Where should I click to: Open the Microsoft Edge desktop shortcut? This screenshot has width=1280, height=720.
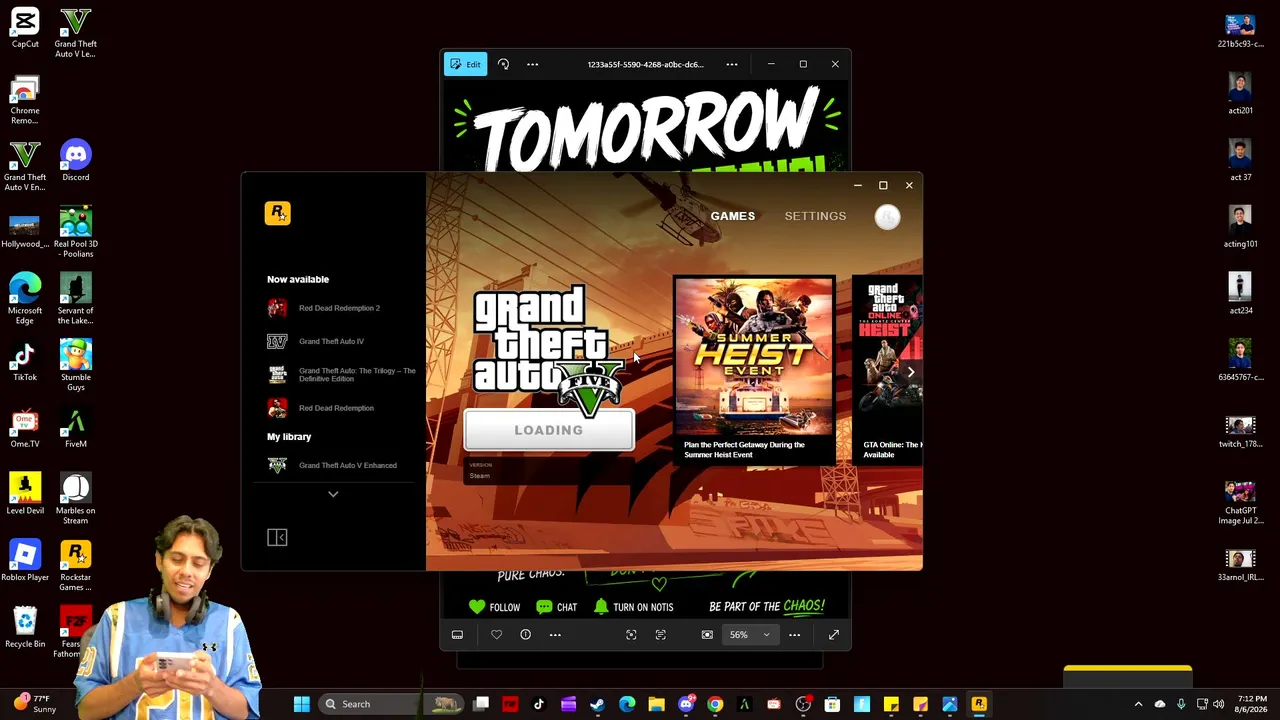pos(25,299)
